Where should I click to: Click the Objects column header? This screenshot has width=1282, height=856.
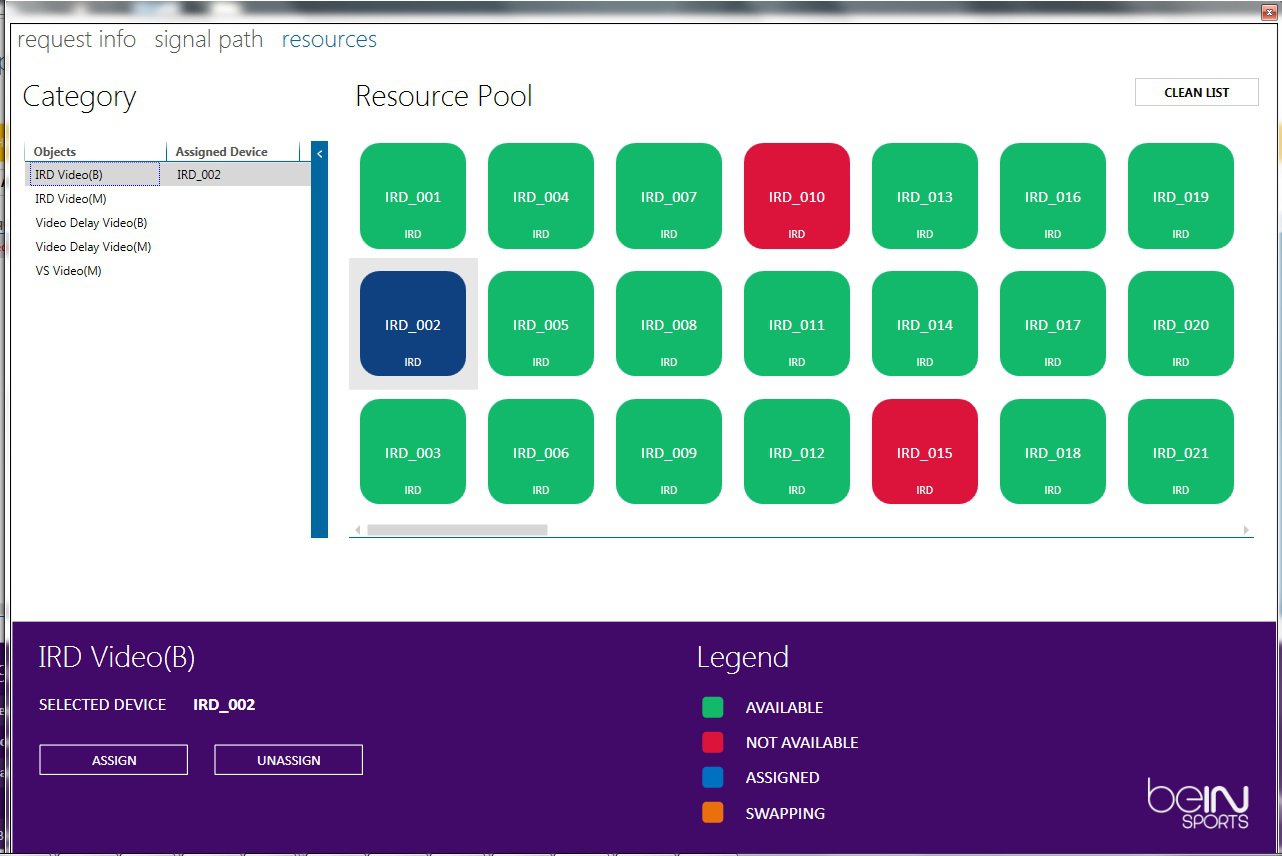pyautogui.click(x=96, y=152)
